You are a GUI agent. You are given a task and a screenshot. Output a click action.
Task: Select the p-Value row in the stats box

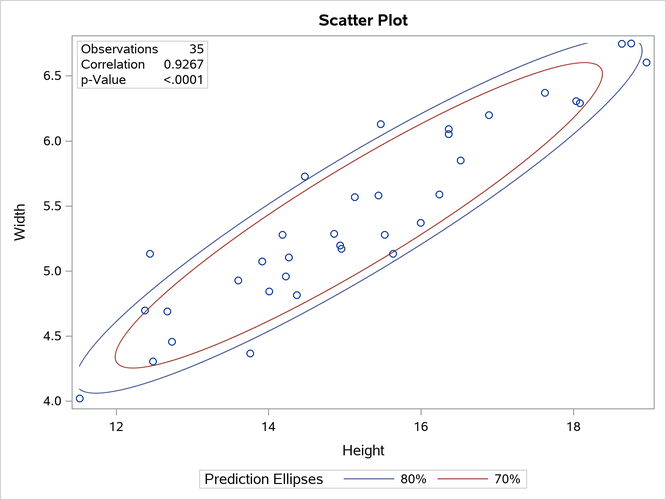(141, 80)
